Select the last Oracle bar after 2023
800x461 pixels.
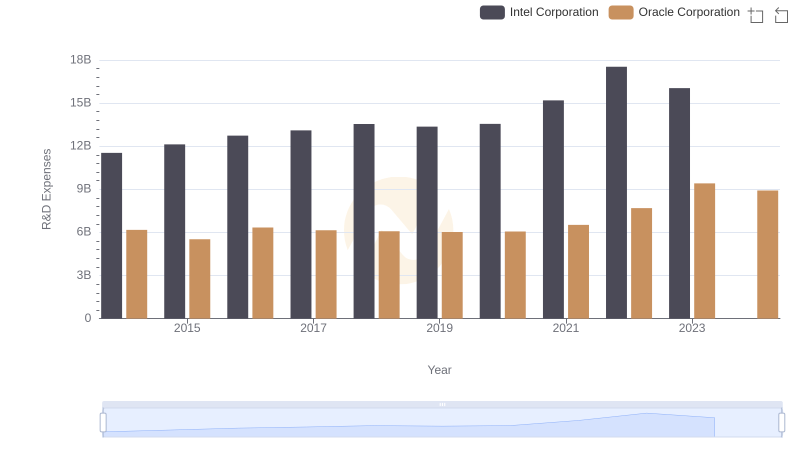(x=768, y=254)
